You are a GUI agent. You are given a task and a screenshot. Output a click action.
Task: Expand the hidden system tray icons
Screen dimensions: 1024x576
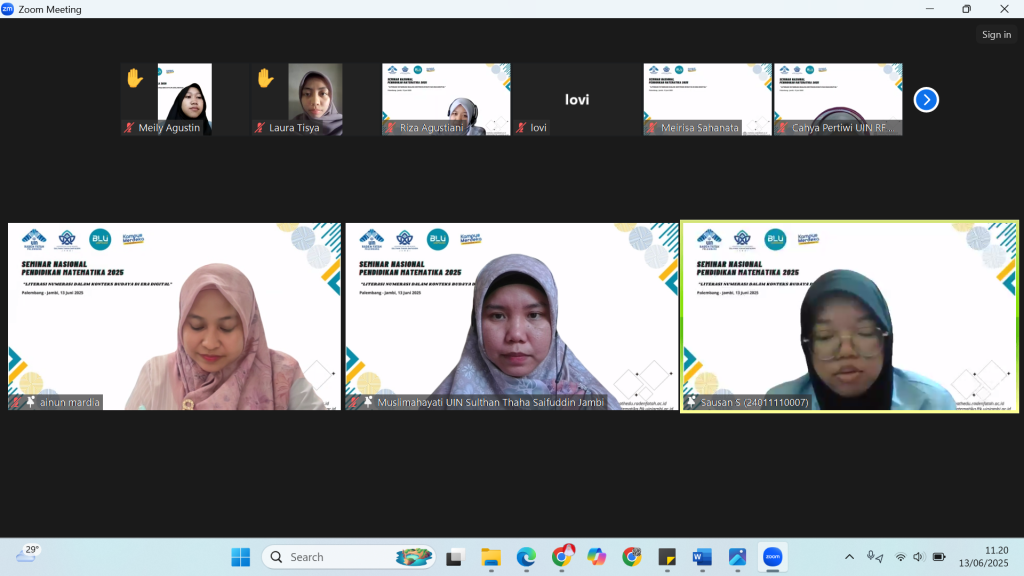(x=850, y=557)
